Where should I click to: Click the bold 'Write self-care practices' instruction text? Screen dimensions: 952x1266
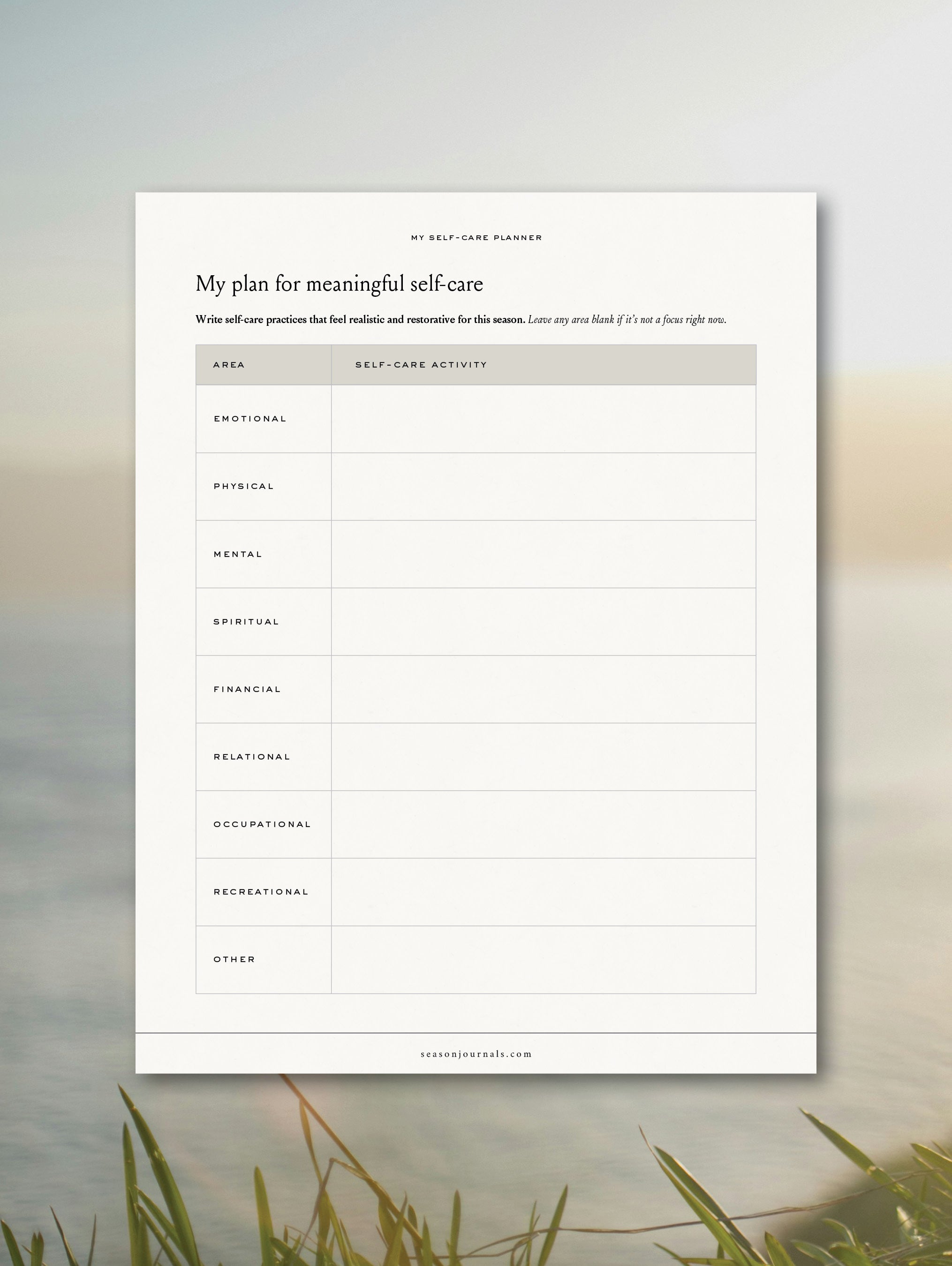360,319
